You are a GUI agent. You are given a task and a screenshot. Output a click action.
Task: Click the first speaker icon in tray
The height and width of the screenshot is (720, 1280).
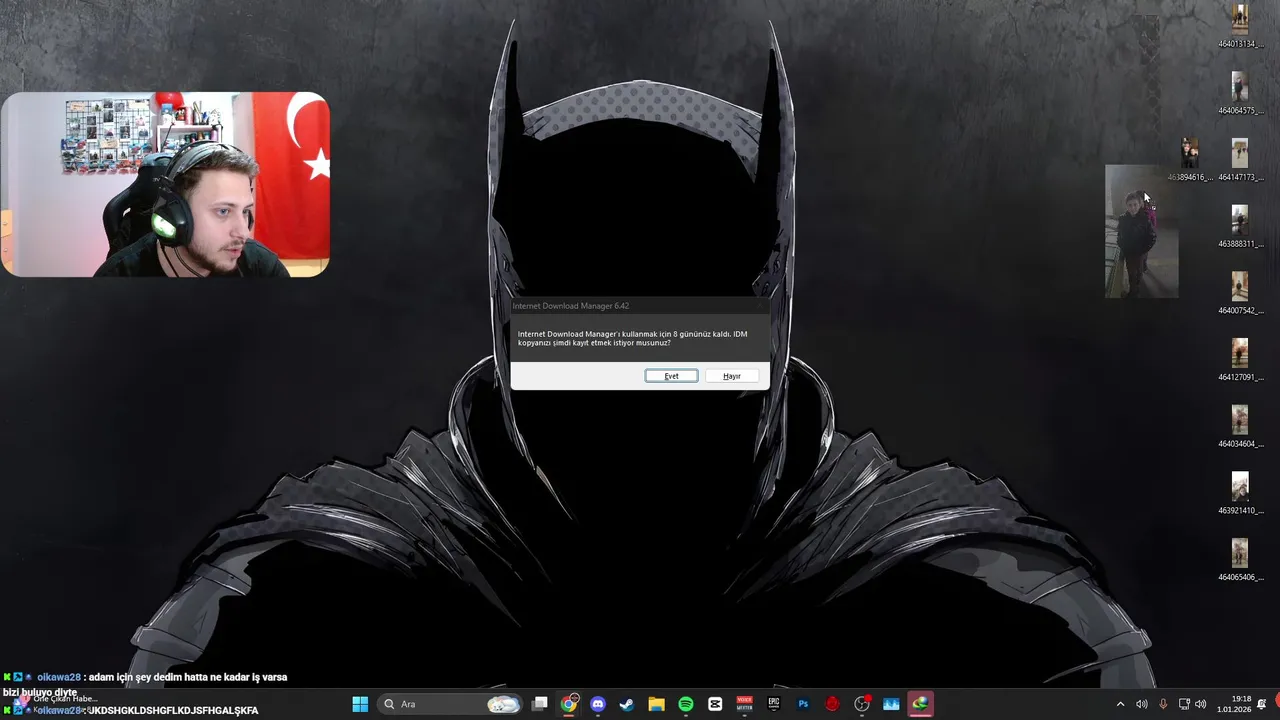point(1141,704)
